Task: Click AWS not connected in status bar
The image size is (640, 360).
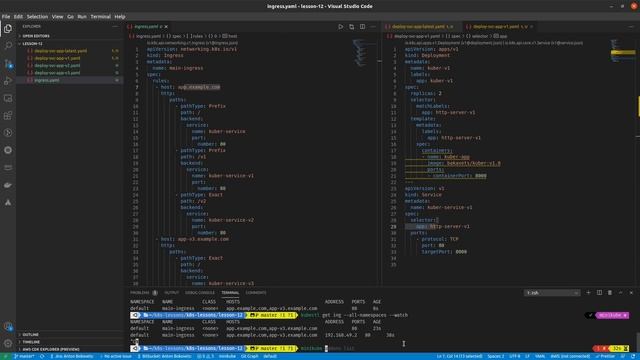Action: tap(570, 356)
